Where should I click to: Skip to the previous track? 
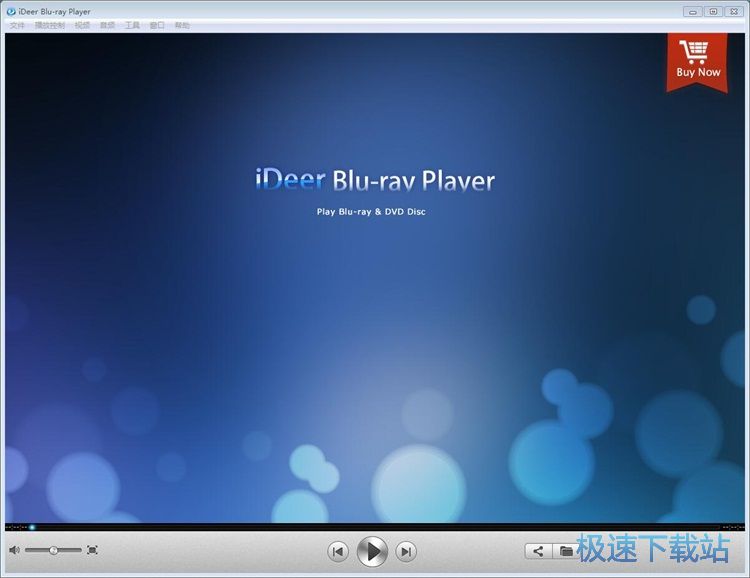click(x=338, y=552)
